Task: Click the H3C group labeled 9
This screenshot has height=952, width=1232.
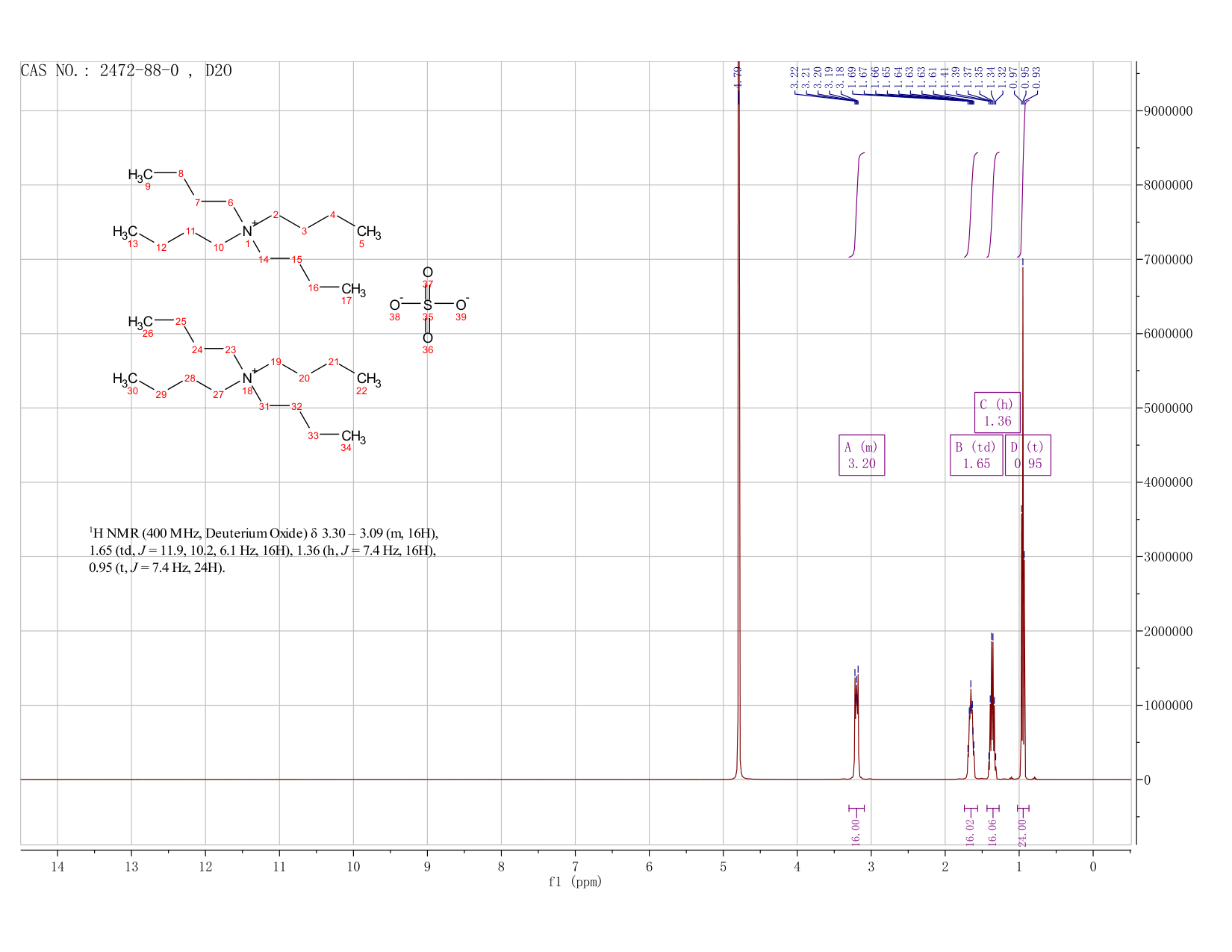Action: coord(140,175)
